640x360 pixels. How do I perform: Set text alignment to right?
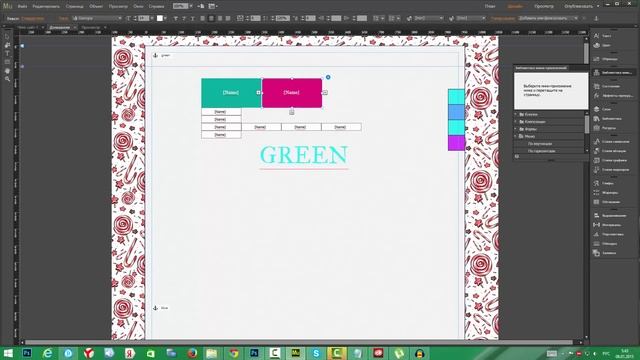point(220,18)
